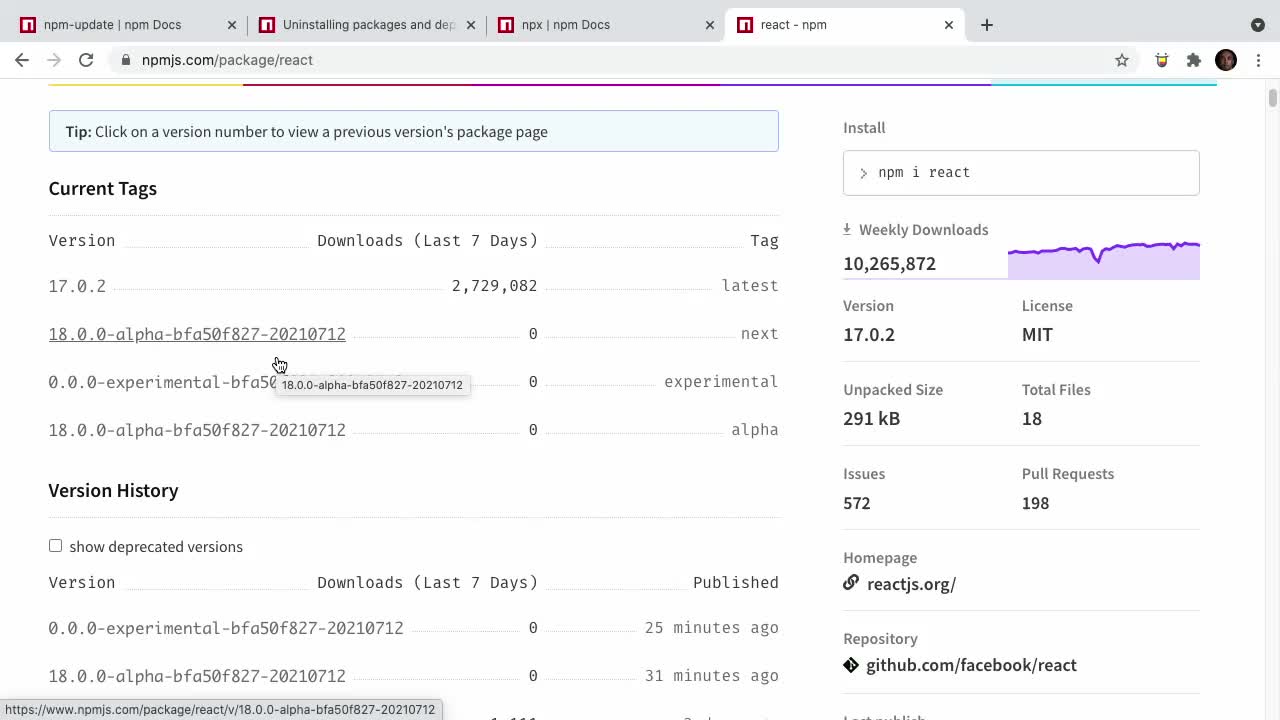This screenshot has height=720, width=1280.
Task: Open the Extensions puzzle-piece menu
Action: pos(1194,60)
